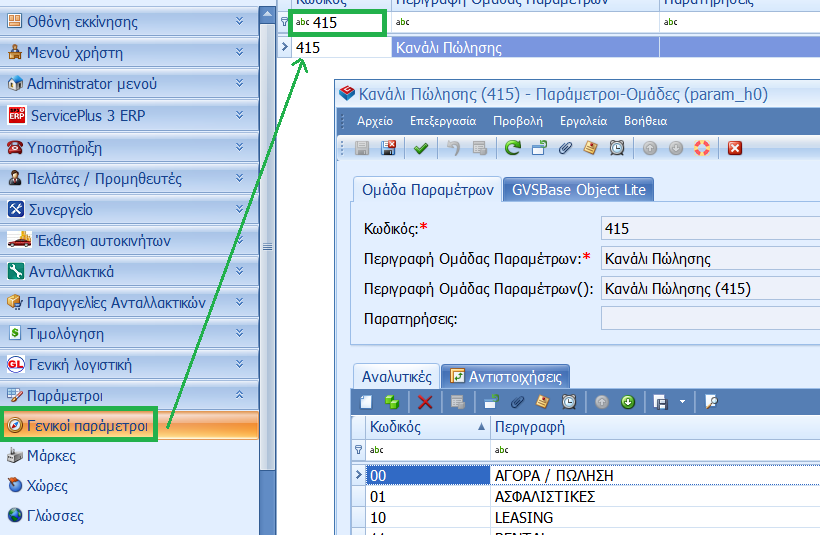Expand the 415 row arrow in upper grid
Viewport: 820px width, 535px height.
click(284, 47)
